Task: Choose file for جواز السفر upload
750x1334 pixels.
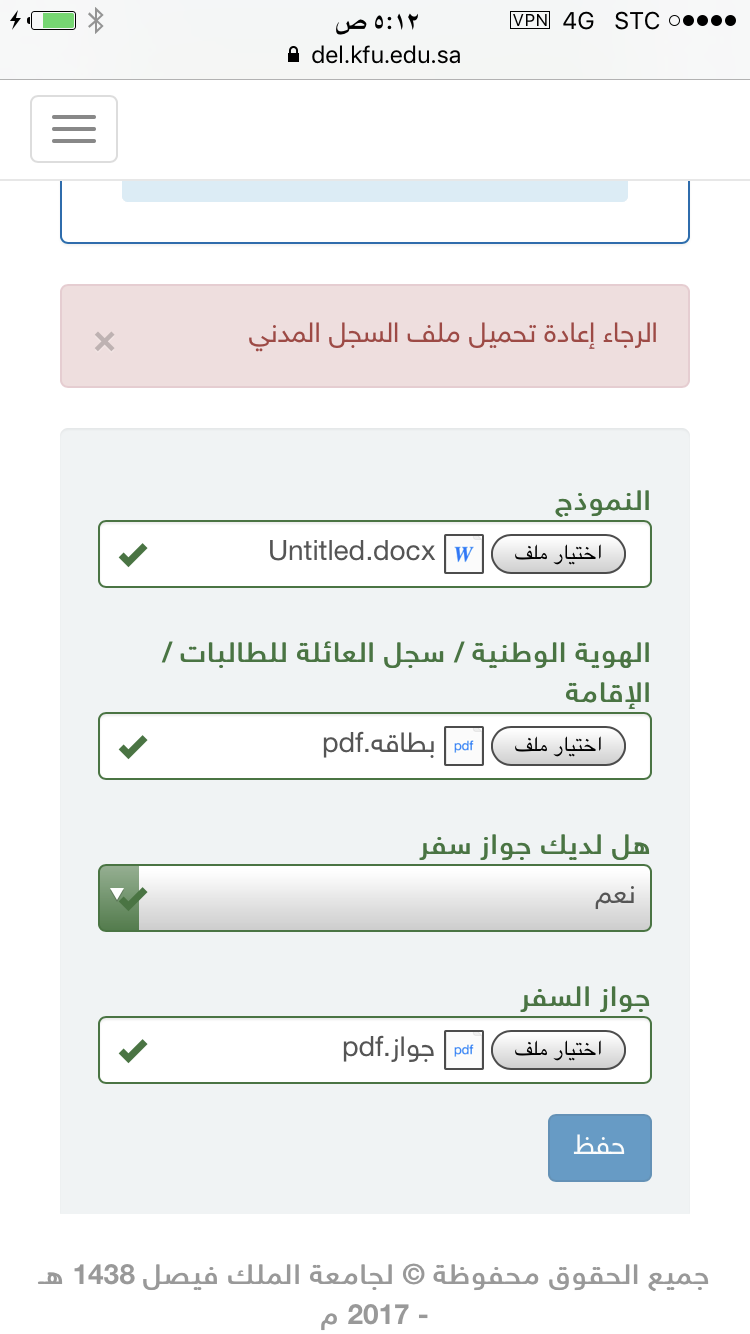Action: coord(559,1050)
